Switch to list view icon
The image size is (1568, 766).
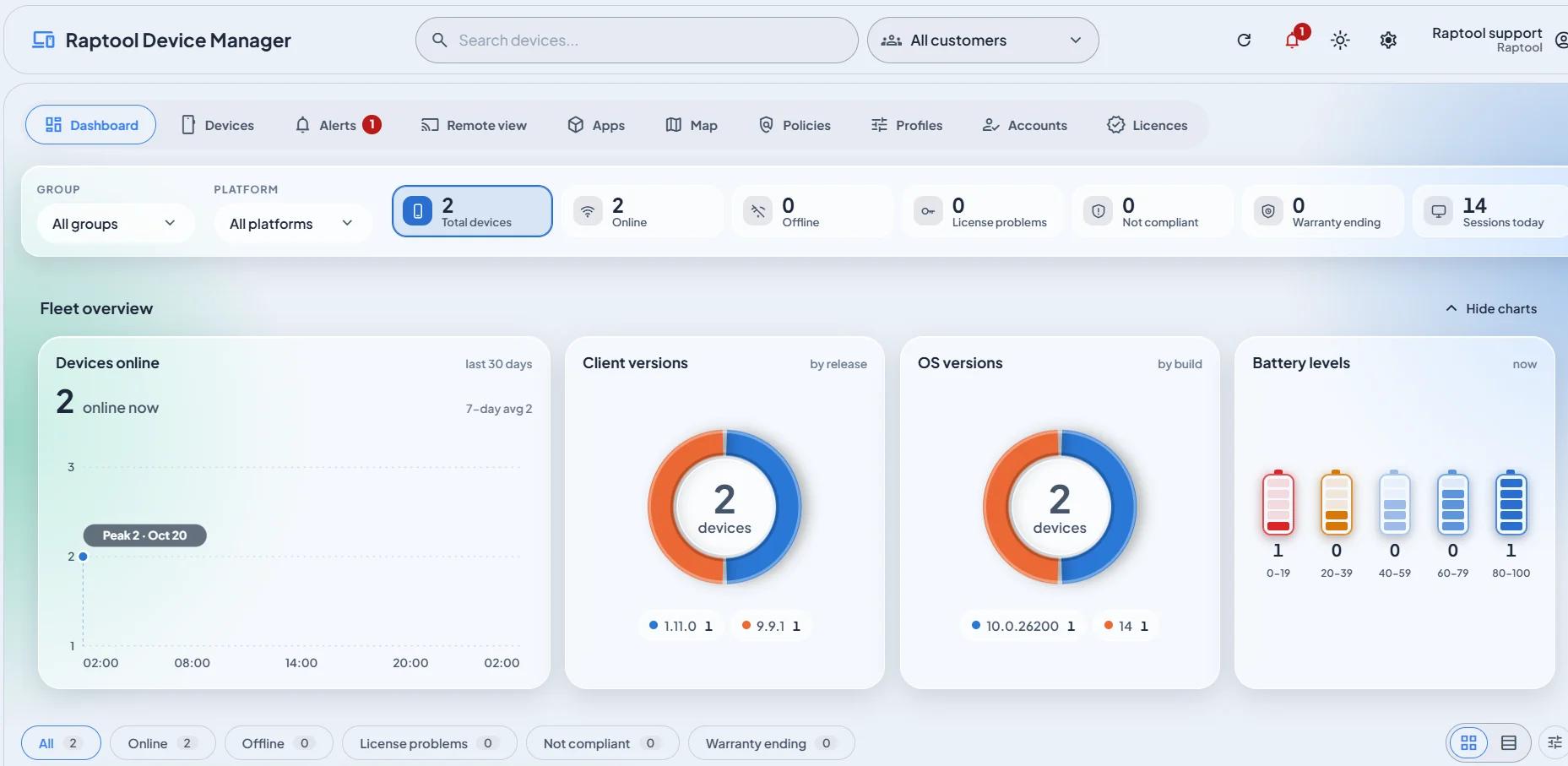click(1509, 743)
